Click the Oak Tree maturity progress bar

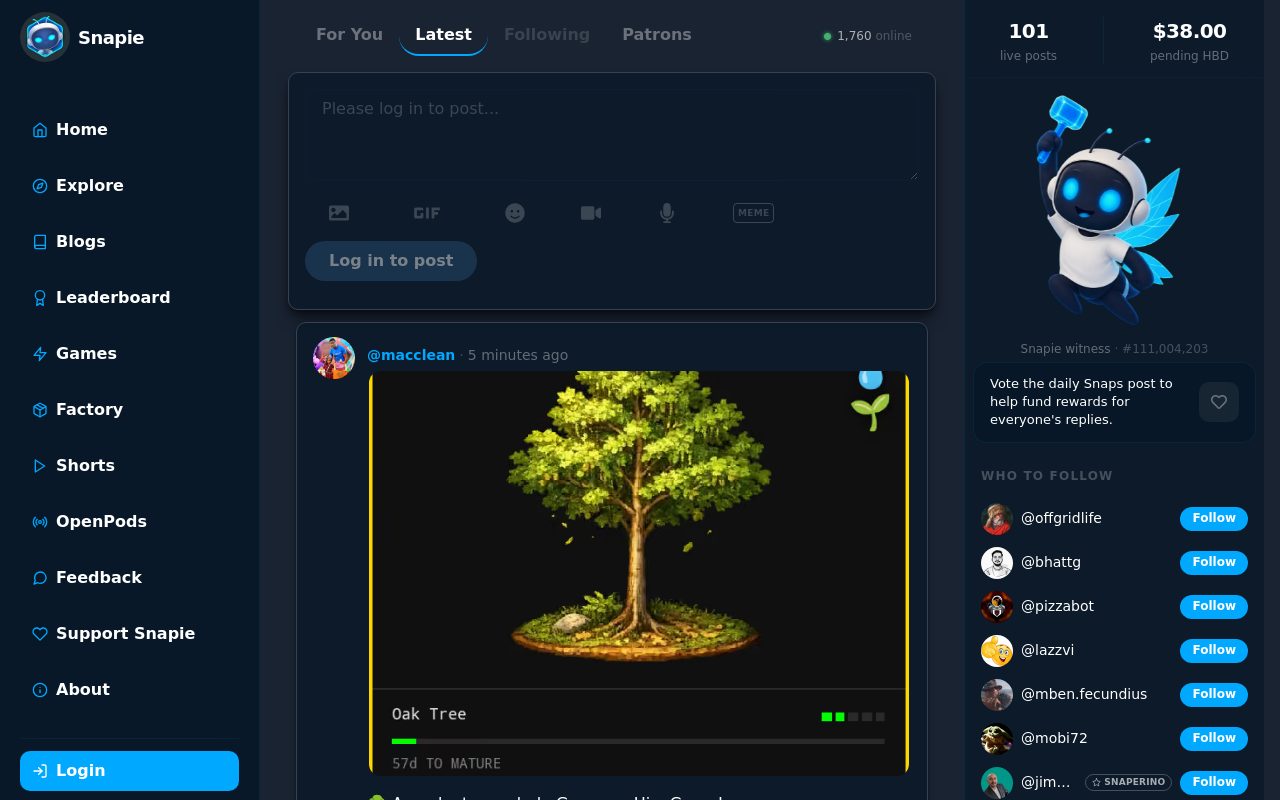click(x=638, y=741)
